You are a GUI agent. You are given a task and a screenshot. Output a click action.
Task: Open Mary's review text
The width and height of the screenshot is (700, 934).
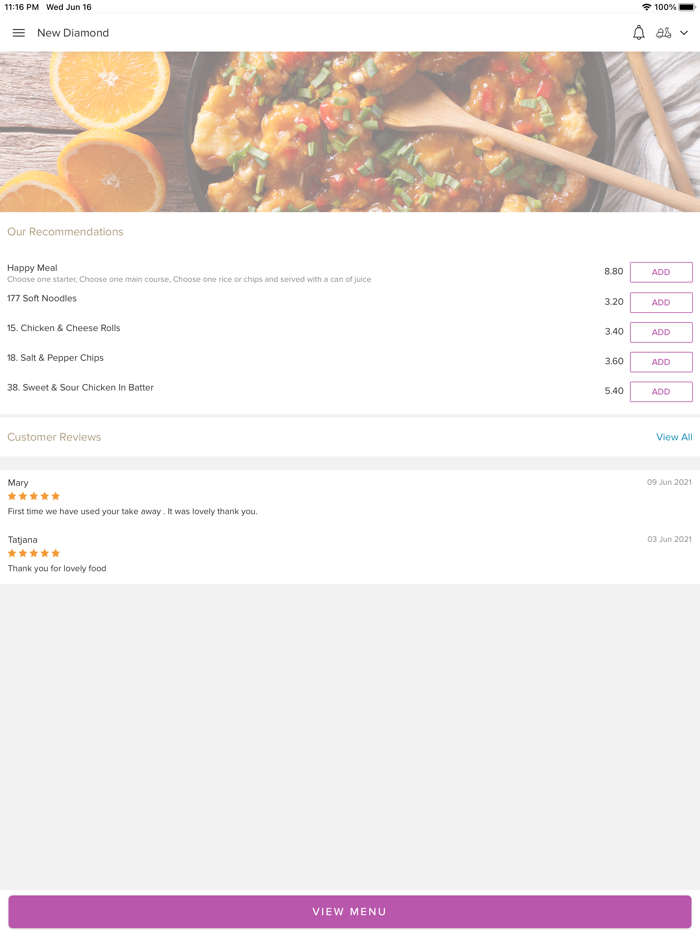132,511
